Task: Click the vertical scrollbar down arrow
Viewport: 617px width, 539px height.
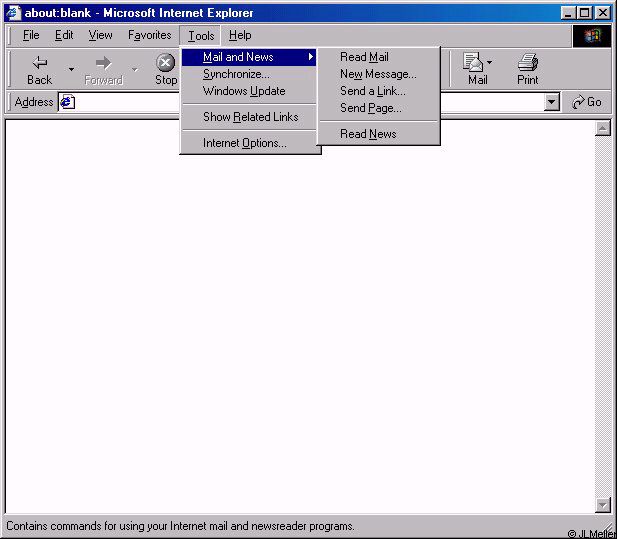Action: tap(603, 505)
